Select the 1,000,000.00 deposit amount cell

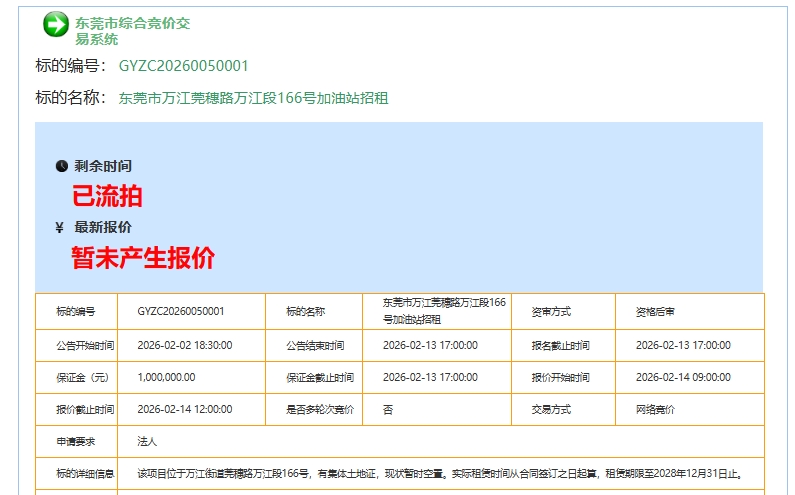pyautogui.click(x=166, y=377)
